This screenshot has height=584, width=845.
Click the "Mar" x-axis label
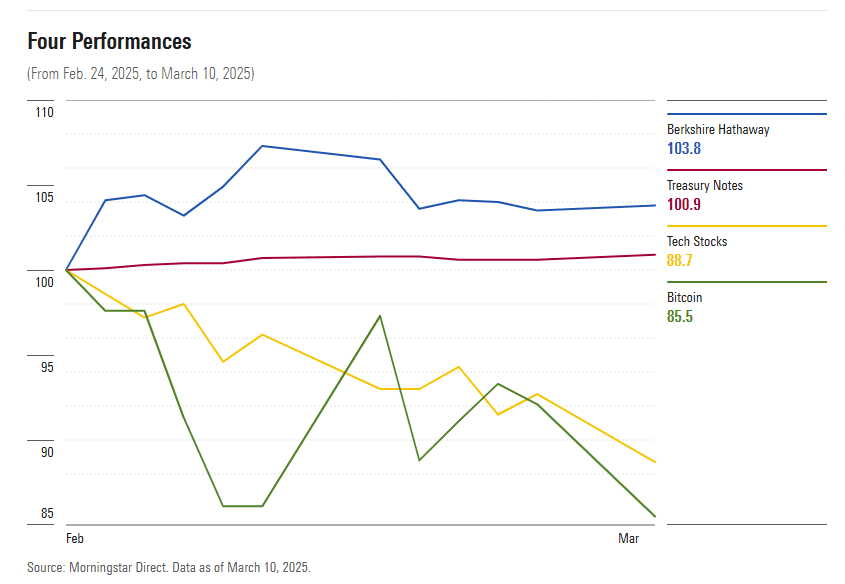click(628, 539)
